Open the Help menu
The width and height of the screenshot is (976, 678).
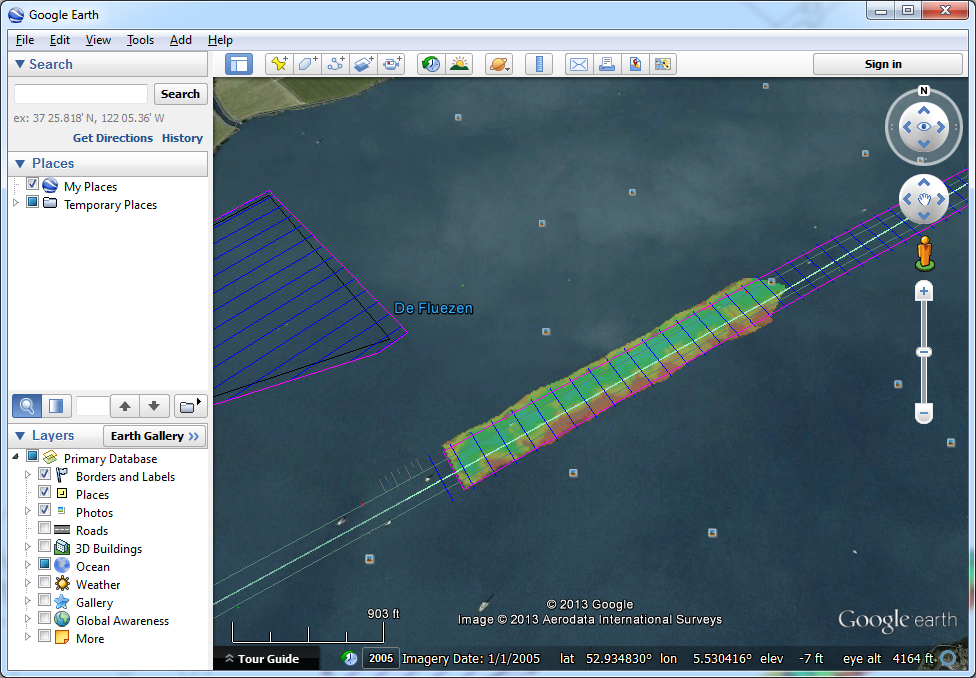pyautogui.click(x=220, y=40)
